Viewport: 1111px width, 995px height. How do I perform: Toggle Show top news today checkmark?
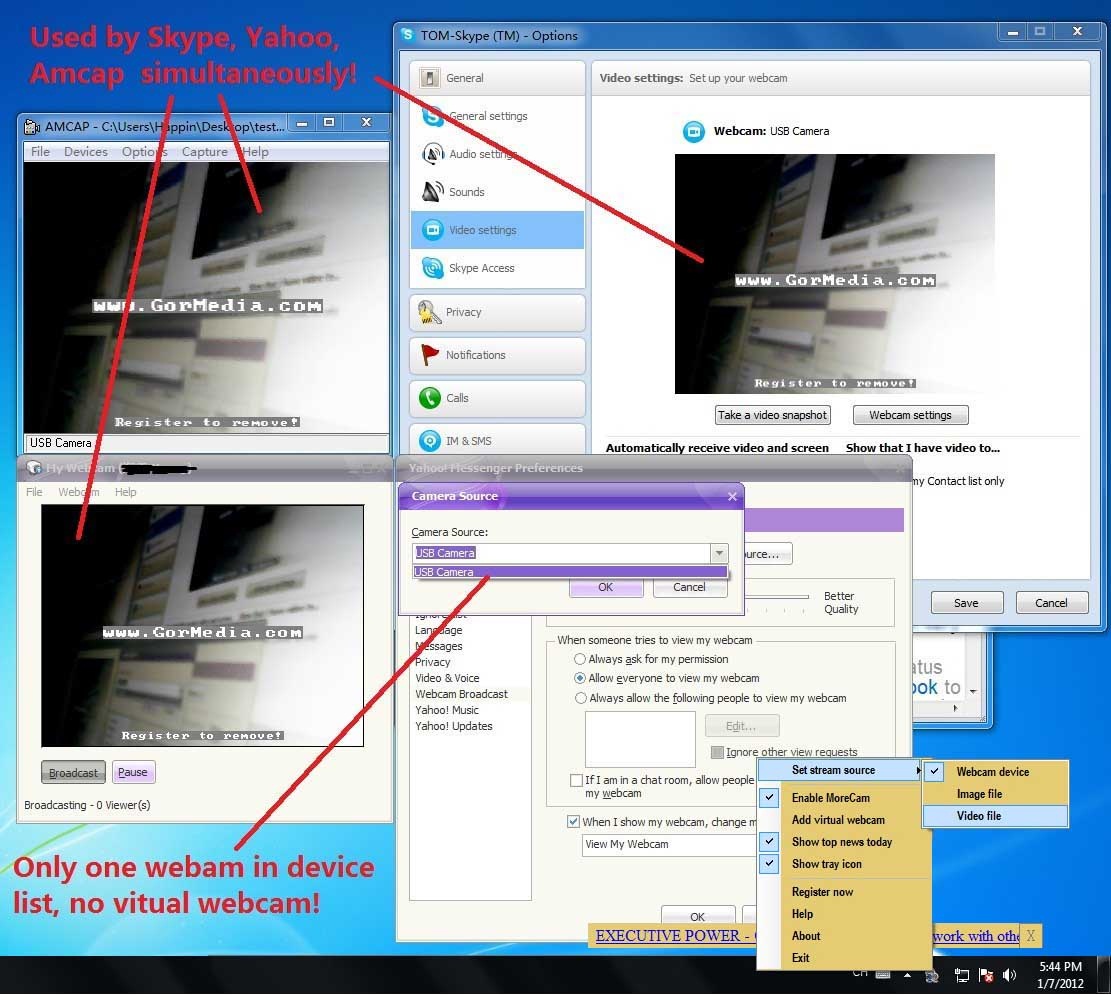pyautogui.click(x=769, y=842)
